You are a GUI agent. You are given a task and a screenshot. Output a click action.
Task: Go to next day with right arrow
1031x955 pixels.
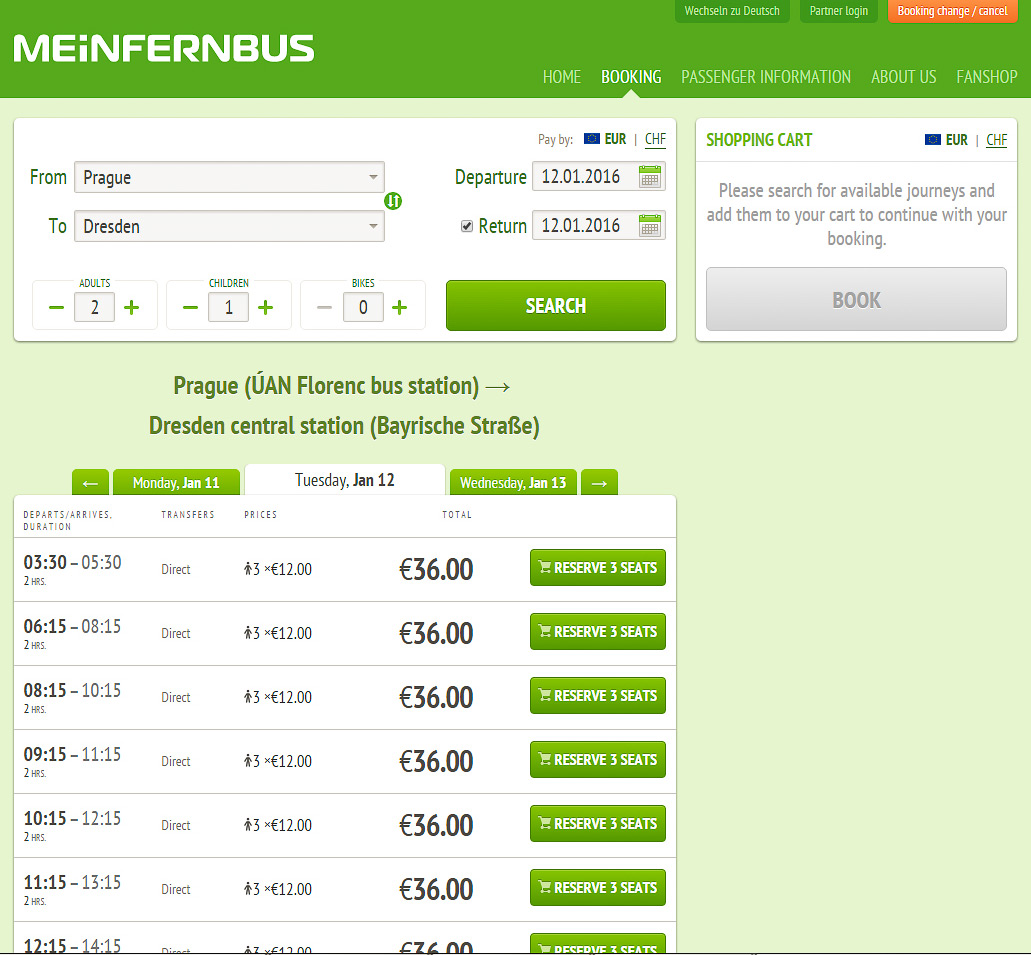click(x=599, y=483)
